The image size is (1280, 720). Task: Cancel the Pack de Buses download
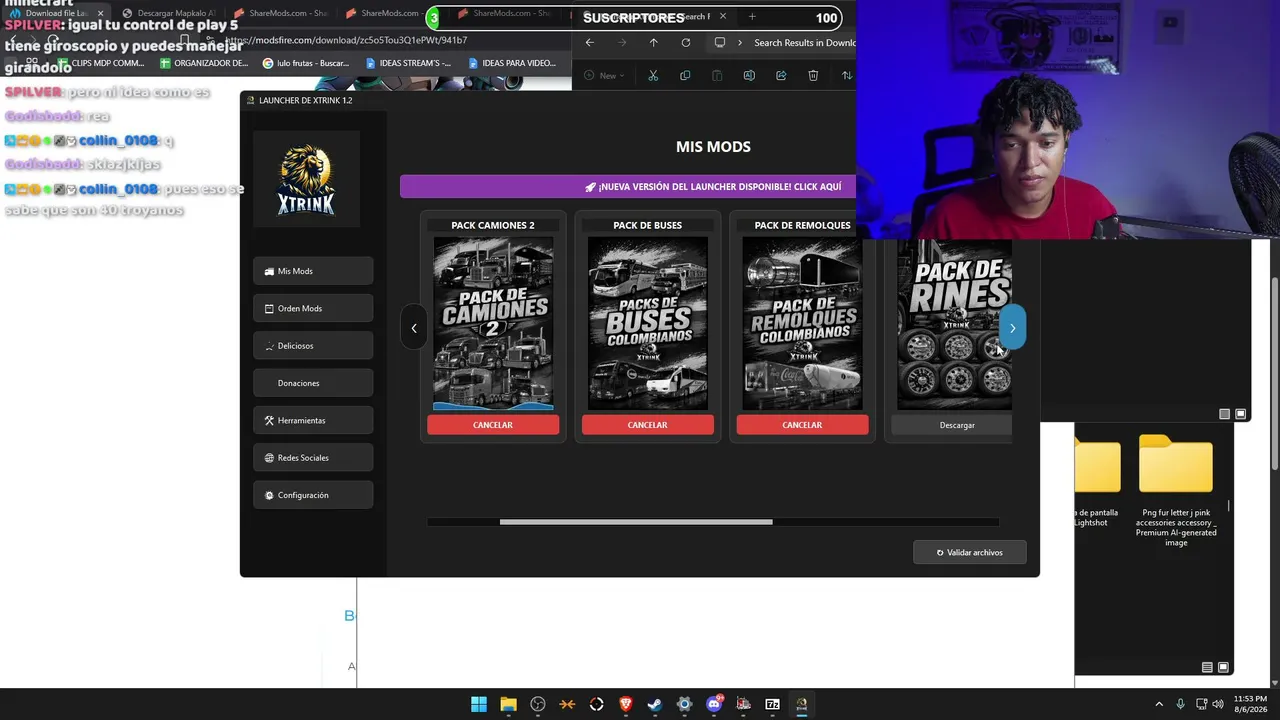648,425
